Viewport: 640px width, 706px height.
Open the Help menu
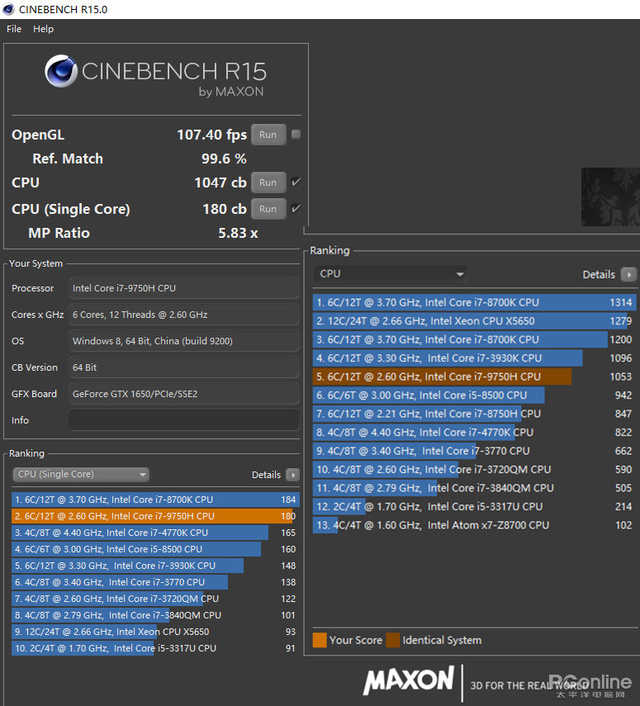(43, 29)
